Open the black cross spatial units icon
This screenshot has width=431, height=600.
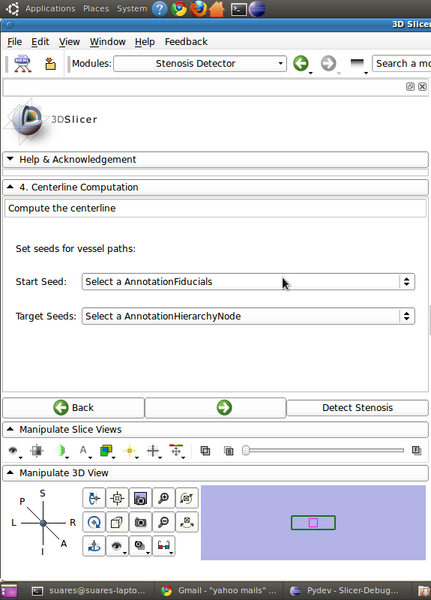(x=153, y=451)
